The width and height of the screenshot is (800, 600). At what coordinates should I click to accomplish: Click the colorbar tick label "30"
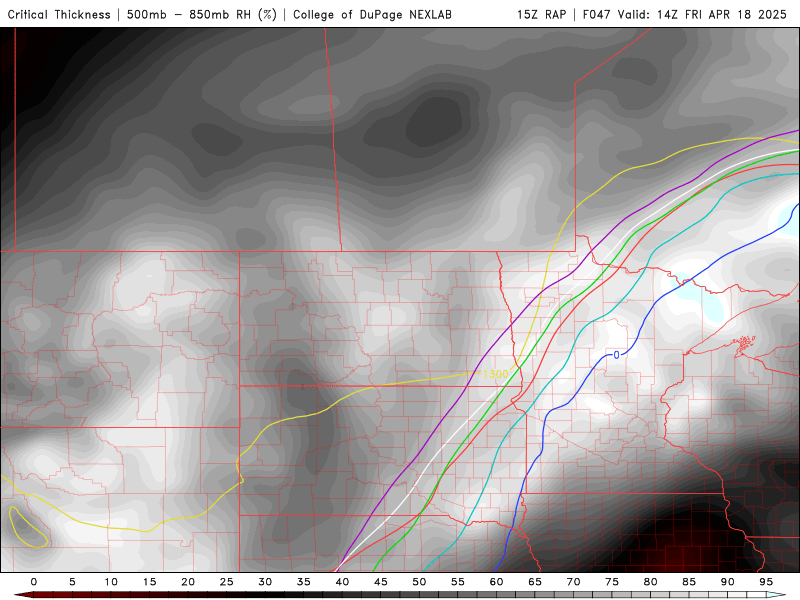(x=265, y=582)
